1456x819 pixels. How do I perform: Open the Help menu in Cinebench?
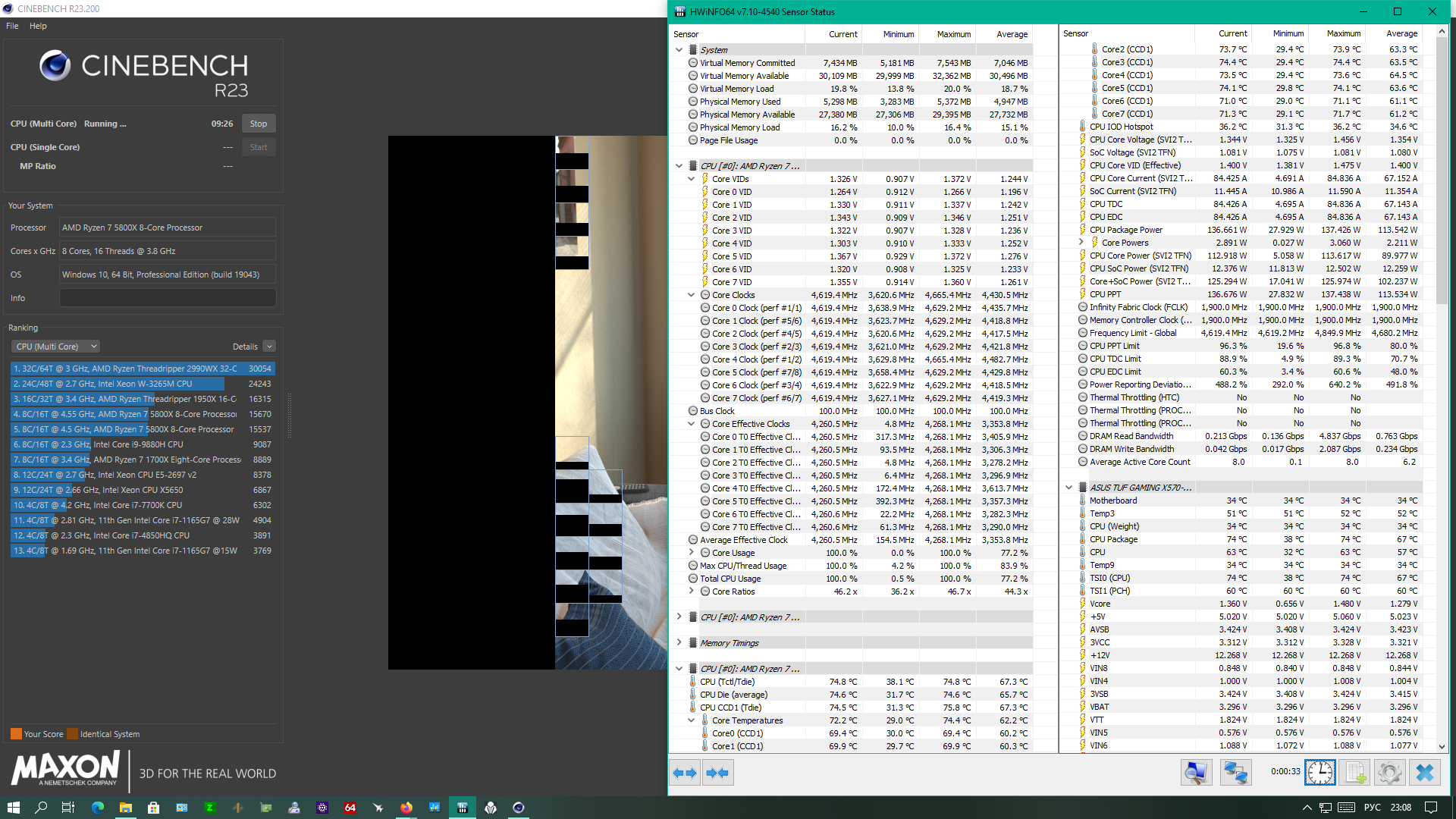click(x=38, y=26)
